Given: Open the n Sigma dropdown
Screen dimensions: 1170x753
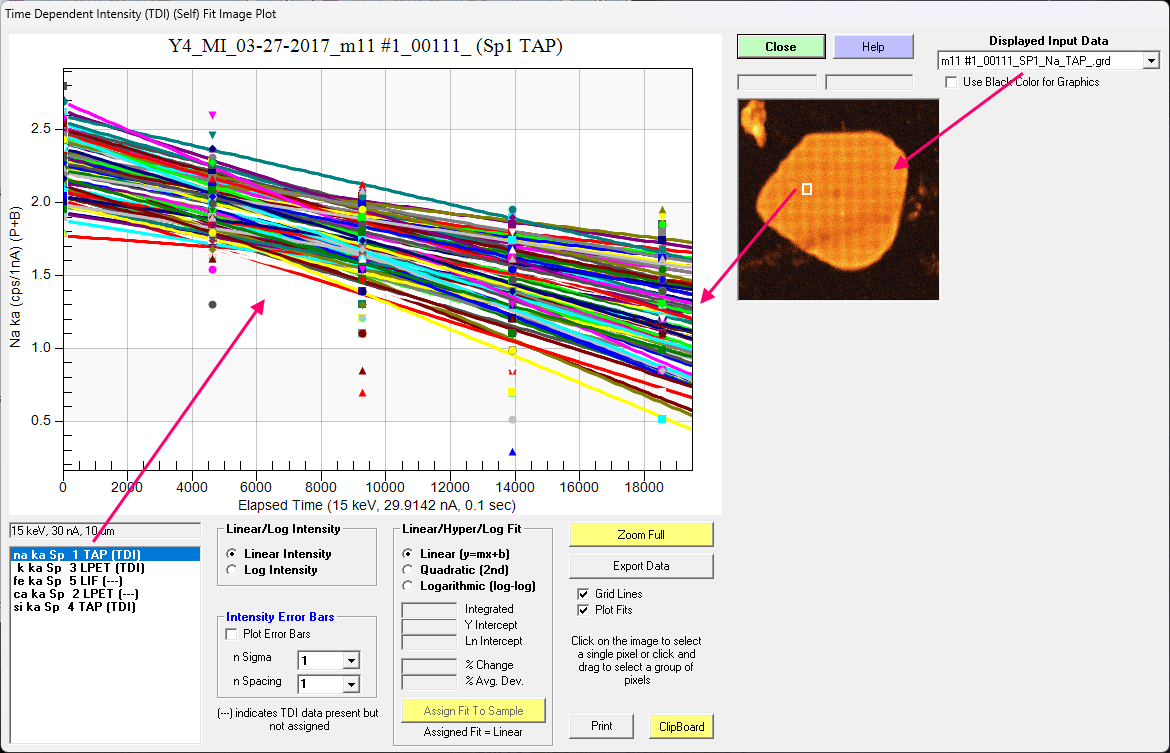Looking at the screenshot, I should point(350,660).
